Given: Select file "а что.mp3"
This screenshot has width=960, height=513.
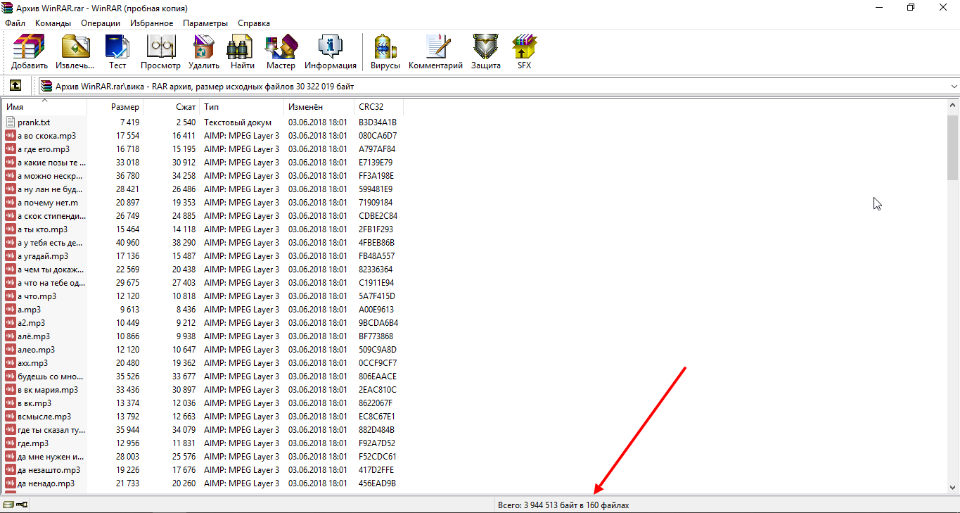Looking at the screenshot, I should 37,296.
